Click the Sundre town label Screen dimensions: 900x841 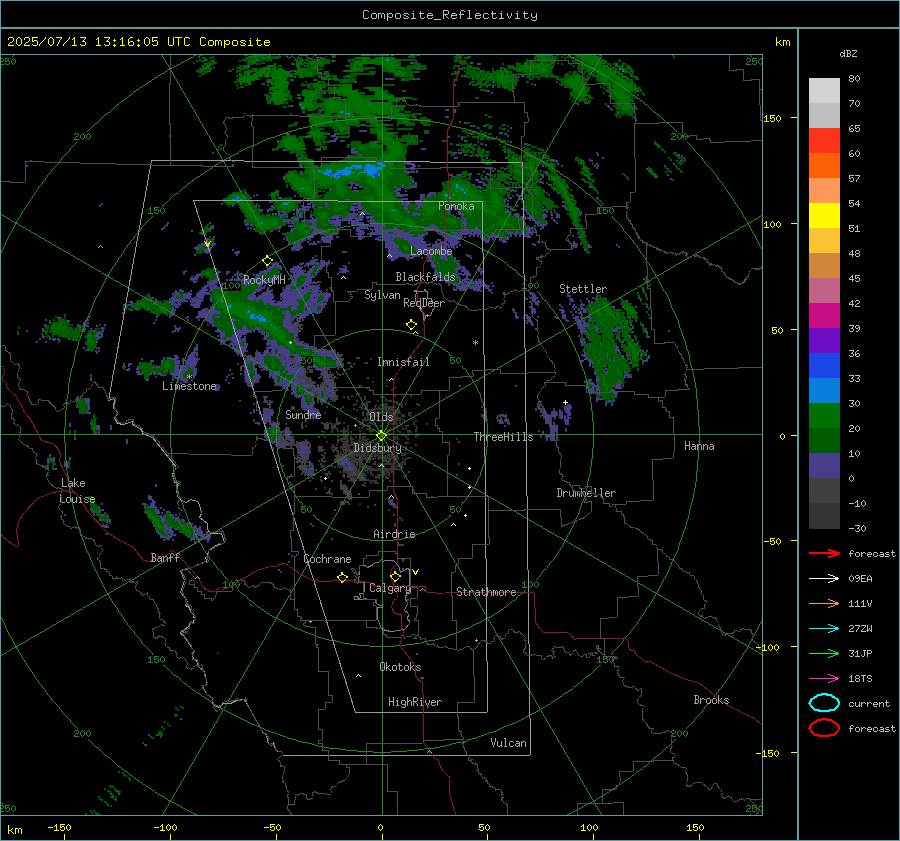coord(303,414)
